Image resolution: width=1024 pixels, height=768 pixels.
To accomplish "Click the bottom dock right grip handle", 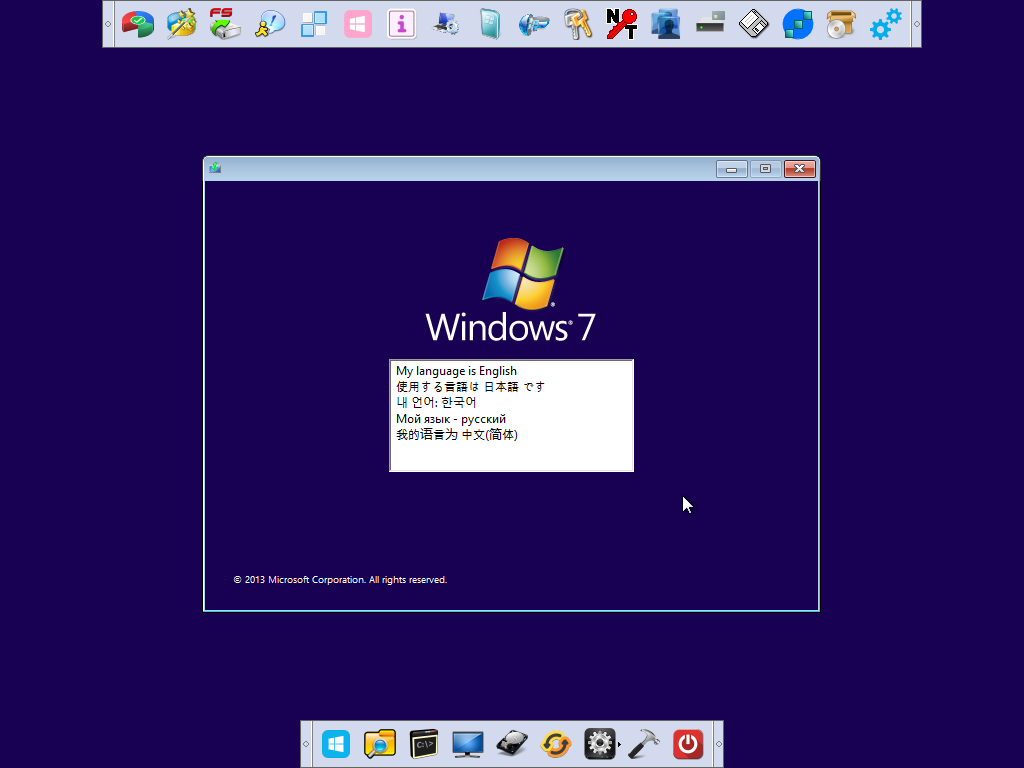I will click(x=718, y=744).
